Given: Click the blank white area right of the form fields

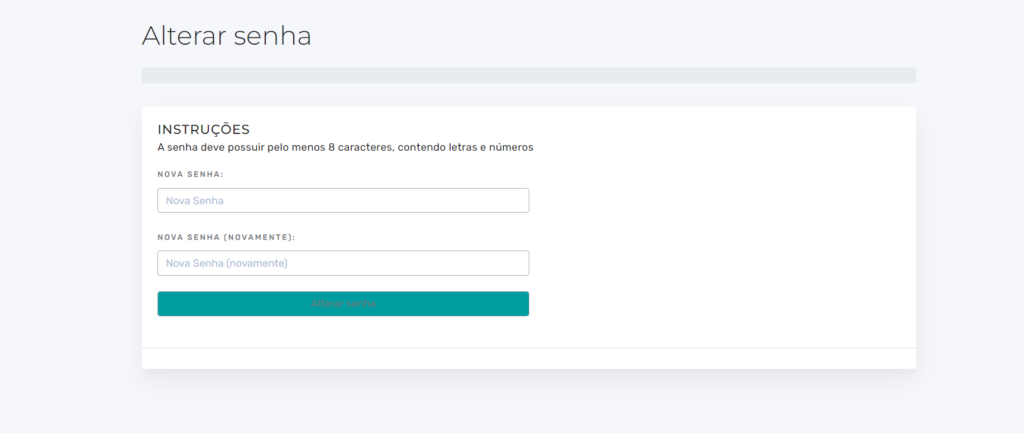Looking at the screenshot, I should pos(722,235).
